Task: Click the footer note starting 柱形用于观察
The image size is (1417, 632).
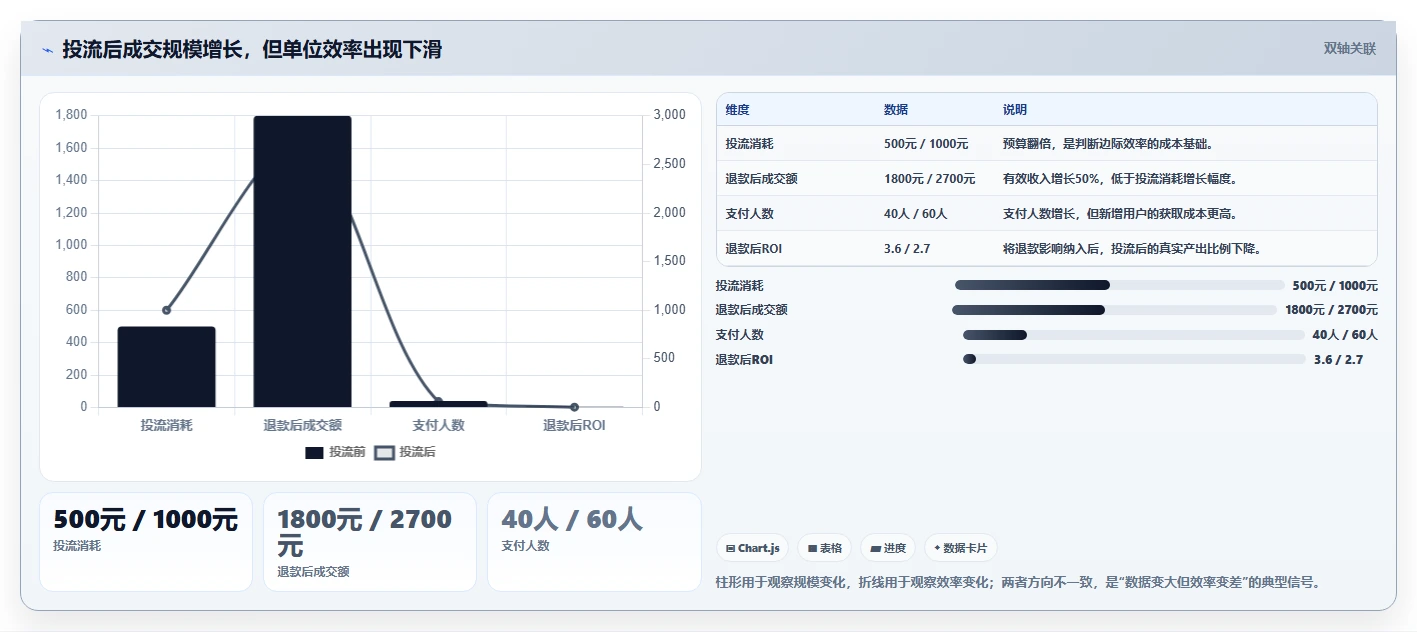Action: pos(1018,582)
